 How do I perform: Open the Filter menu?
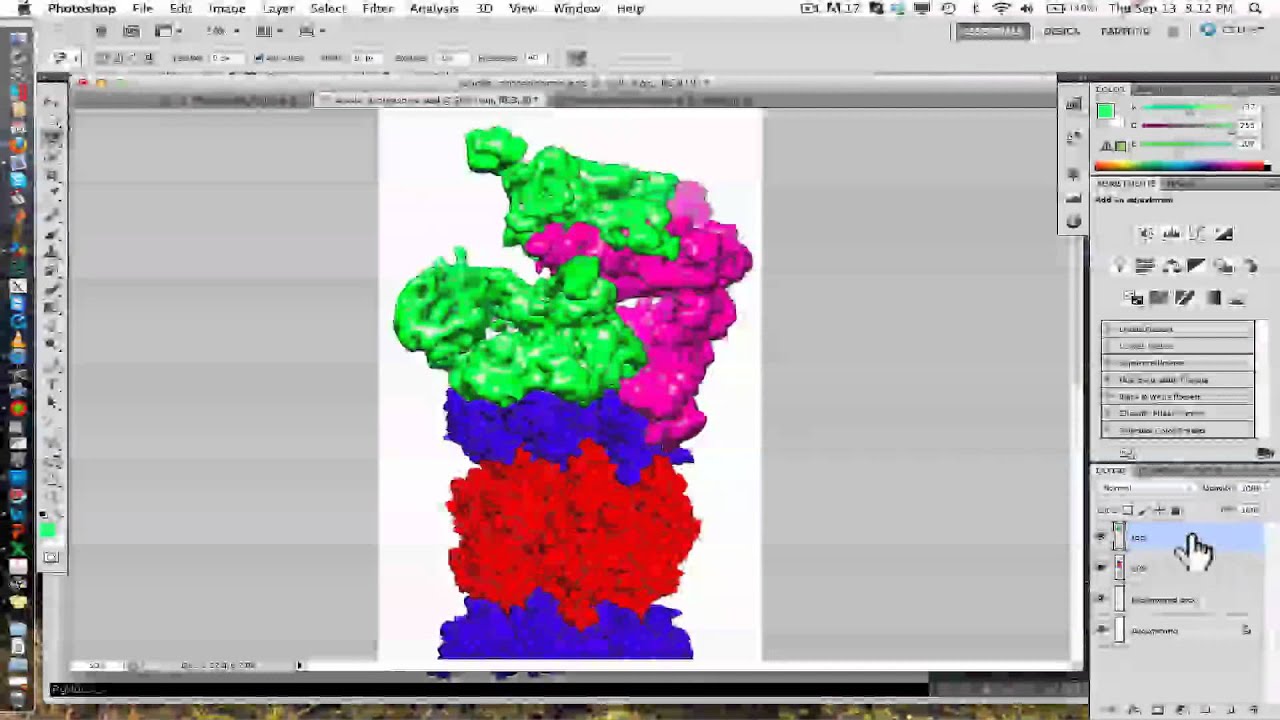pyautogui.click(x=377, y=8)
